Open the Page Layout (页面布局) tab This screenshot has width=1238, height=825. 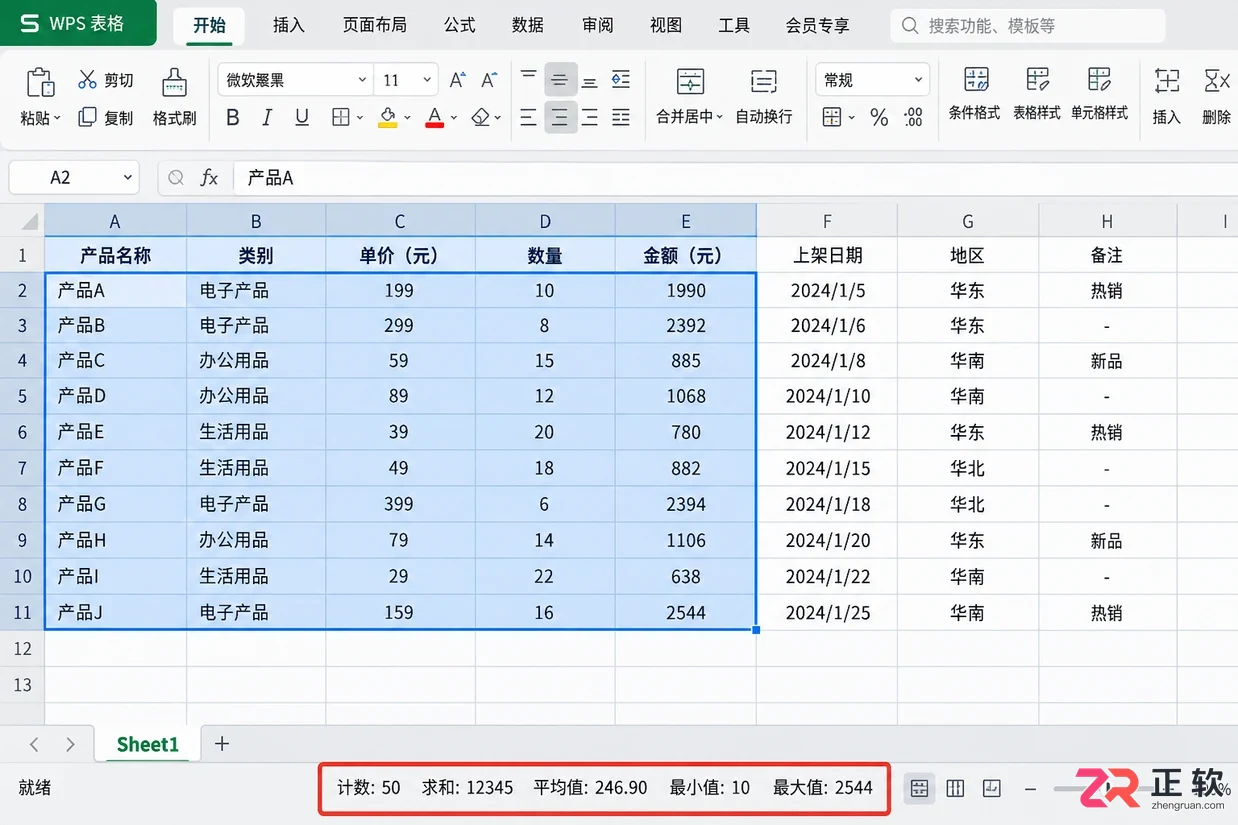click(x=375, y=25)
